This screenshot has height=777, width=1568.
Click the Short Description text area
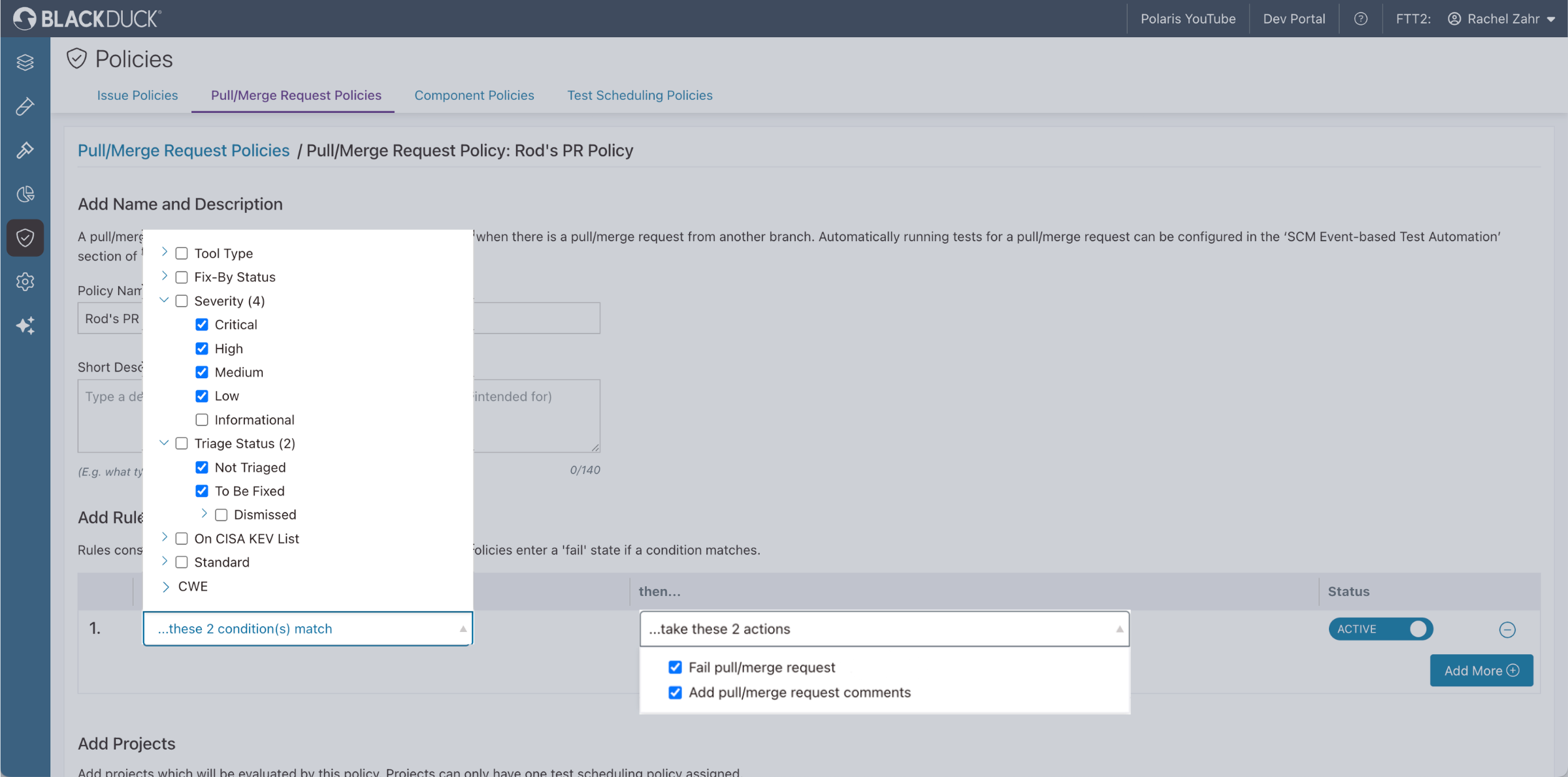tap(338, 416)
